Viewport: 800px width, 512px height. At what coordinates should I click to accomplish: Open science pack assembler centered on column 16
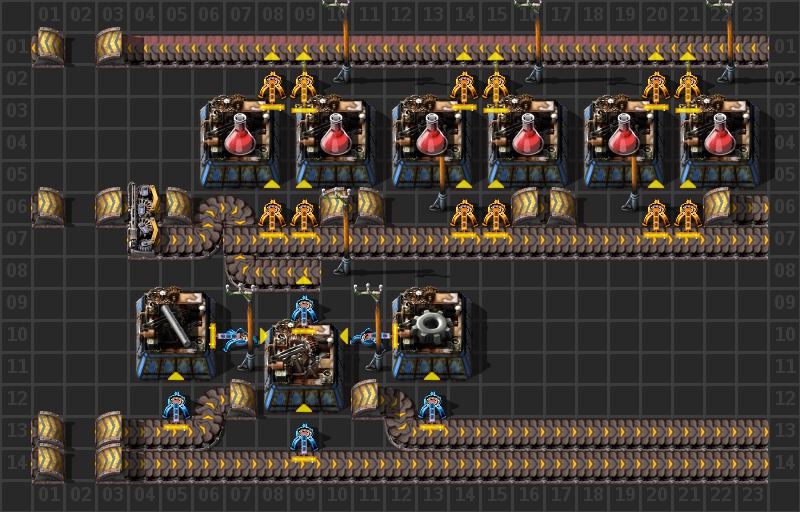(x=528, y=143)
